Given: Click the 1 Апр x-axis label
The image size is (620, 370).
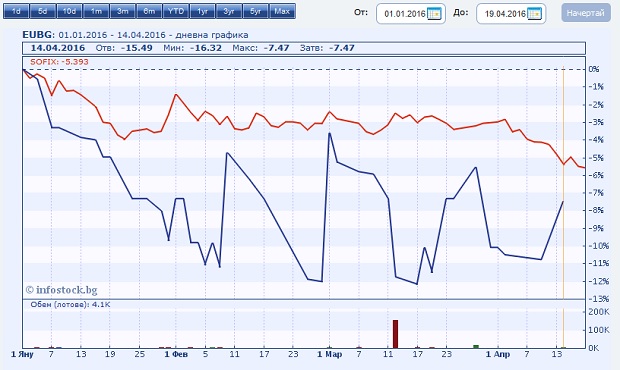Looking at the screenshot, I should [x=498, y=354].
